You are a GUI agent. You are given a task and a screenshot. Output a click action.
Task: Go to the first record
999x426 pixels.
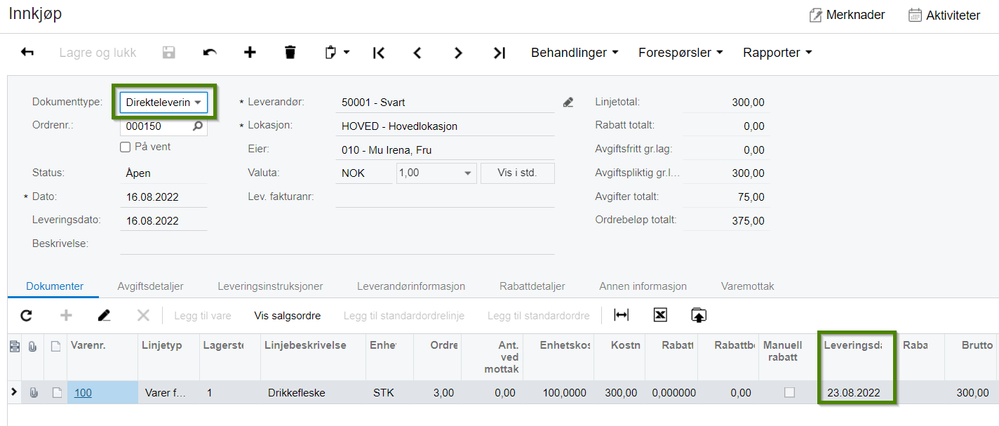coord(378,53)
